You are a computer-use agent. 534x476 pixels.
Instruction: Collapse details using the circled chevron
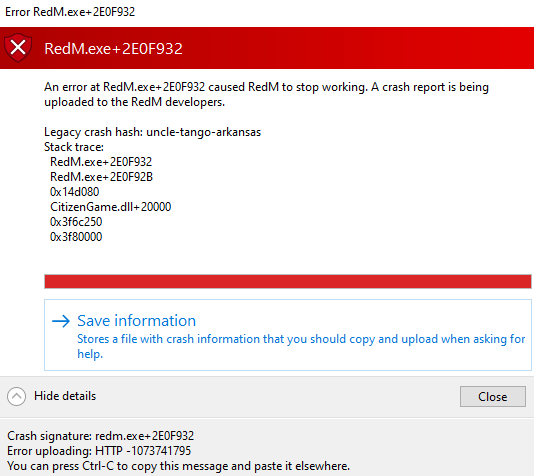(x=16, y=396)
